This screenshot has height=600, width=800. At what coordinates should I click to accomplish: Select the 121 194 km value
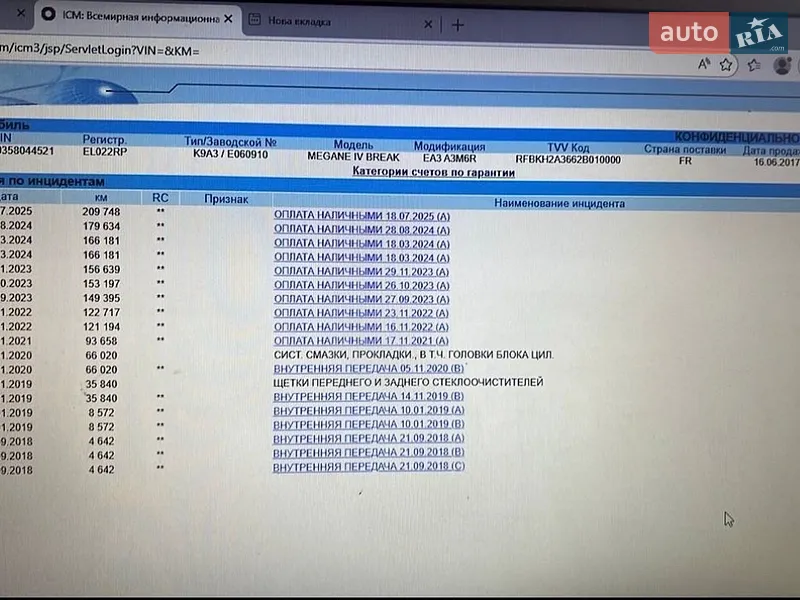click(x=101, y=327)
